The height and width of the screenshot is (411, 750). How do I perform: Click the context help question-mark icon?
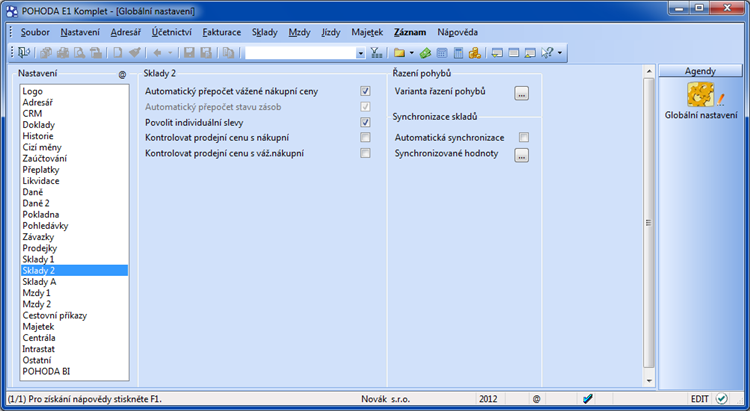(x=547, y=53)
